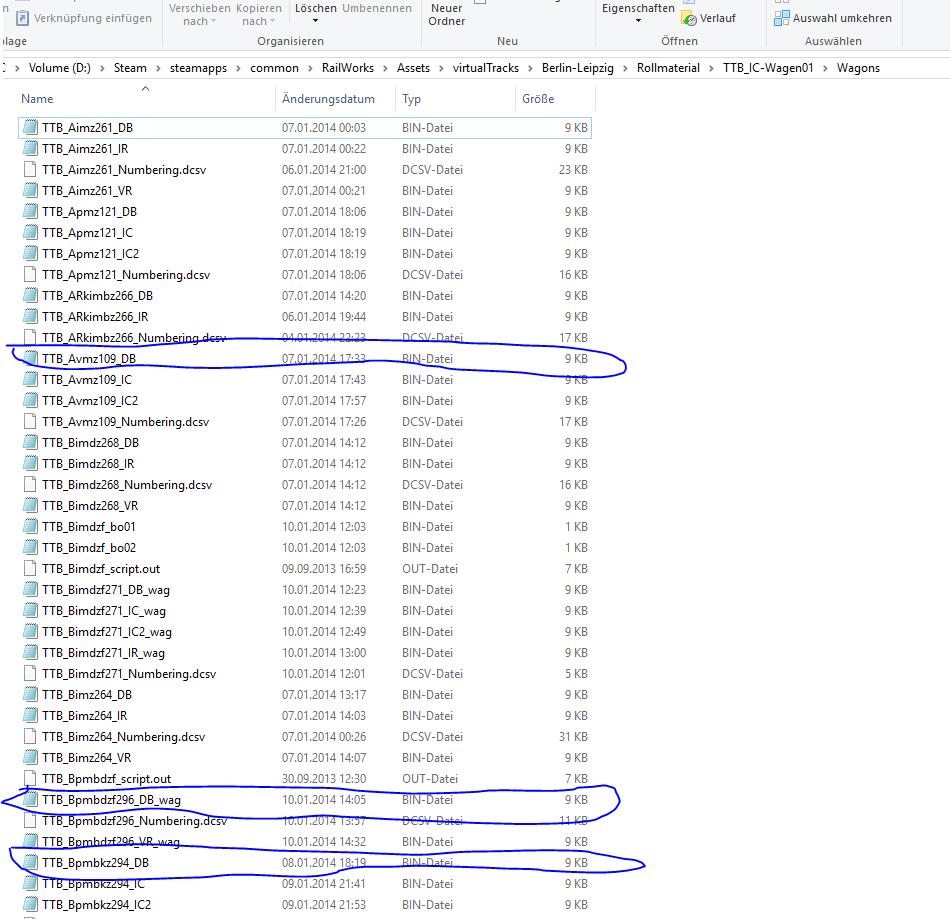Select the TTB_Aimz261_Numbering.dcsv file icon
The image size is (950, 919).
(30, 170)
